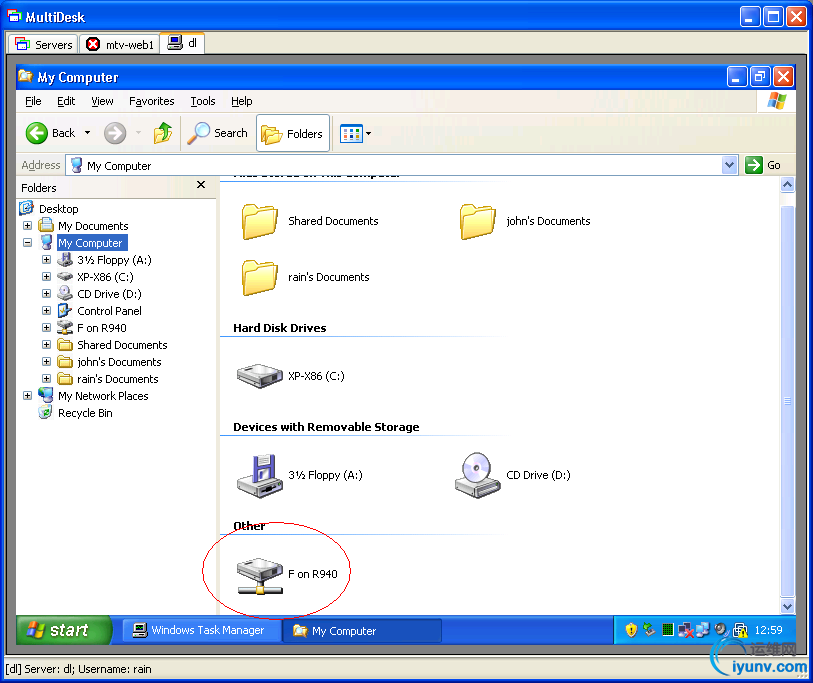Click the grey Forward arrow button
The image size is (813, 683).
pos(115,133)
